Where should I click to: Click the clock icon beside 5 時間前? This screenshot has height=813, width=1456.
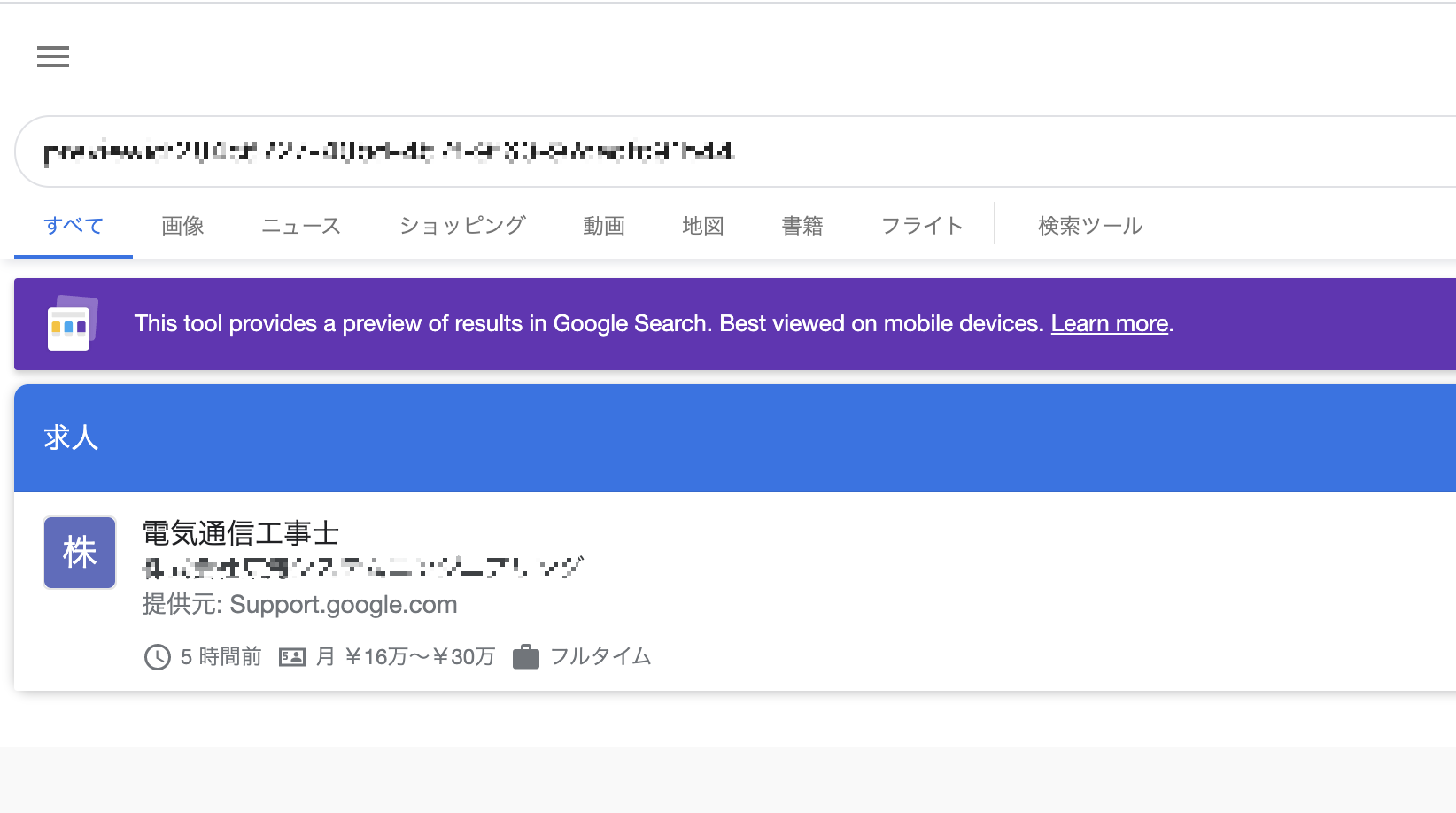coord(158,657)
